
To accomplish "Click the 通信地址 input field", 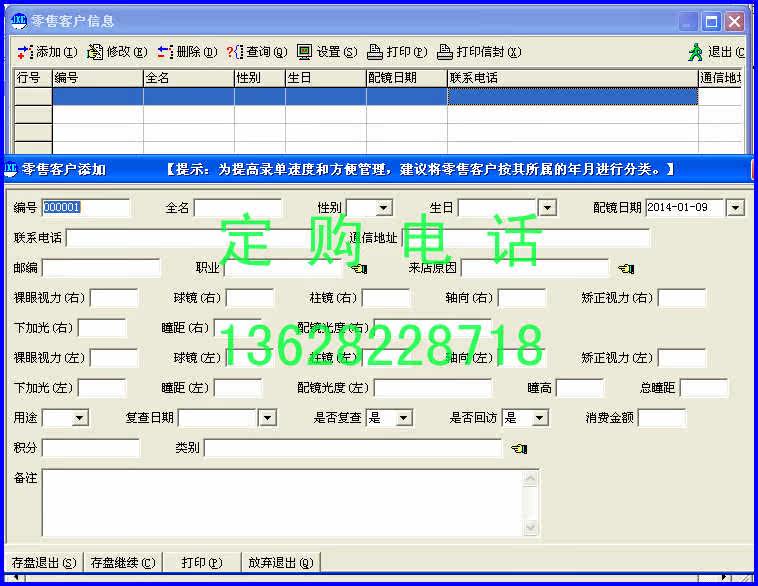I will tap(526, 238).
